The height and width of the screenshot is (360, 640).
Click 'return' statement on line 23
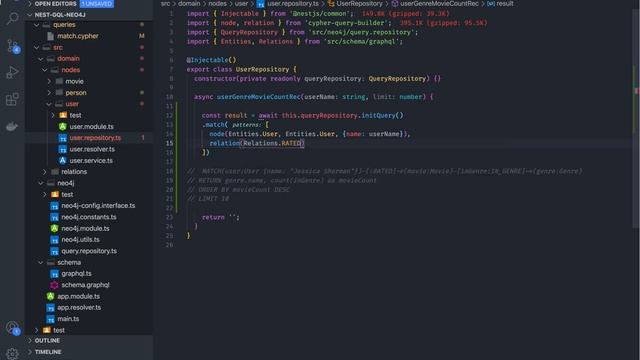click(x=213, y=218)
